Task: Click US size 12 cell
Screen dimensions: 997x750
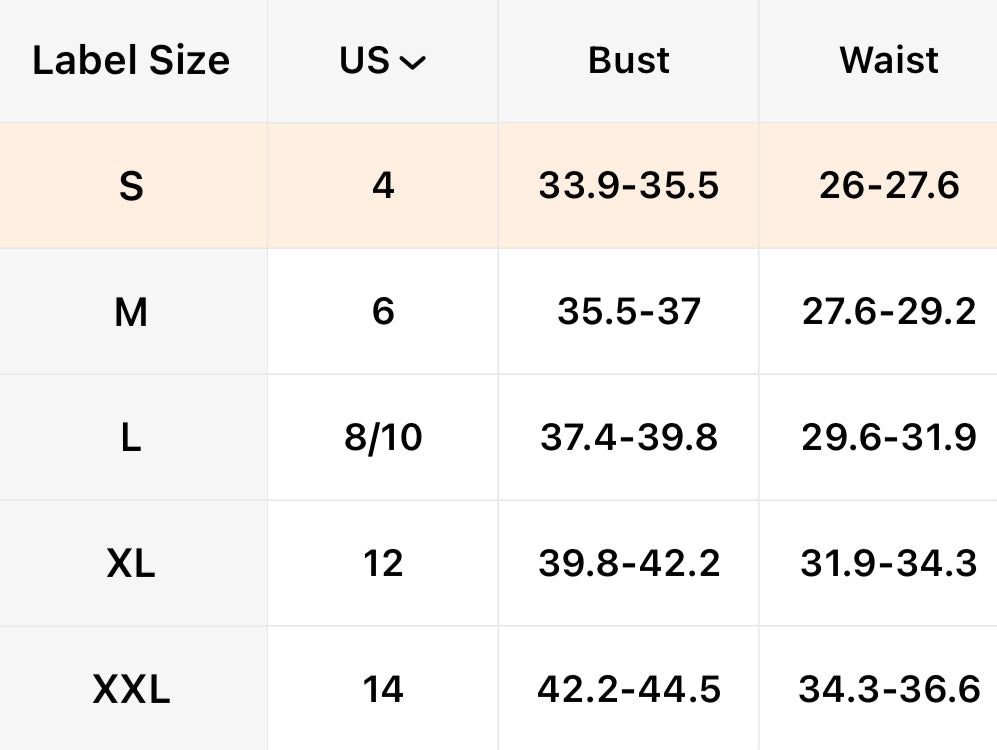Action: (383, 564)
